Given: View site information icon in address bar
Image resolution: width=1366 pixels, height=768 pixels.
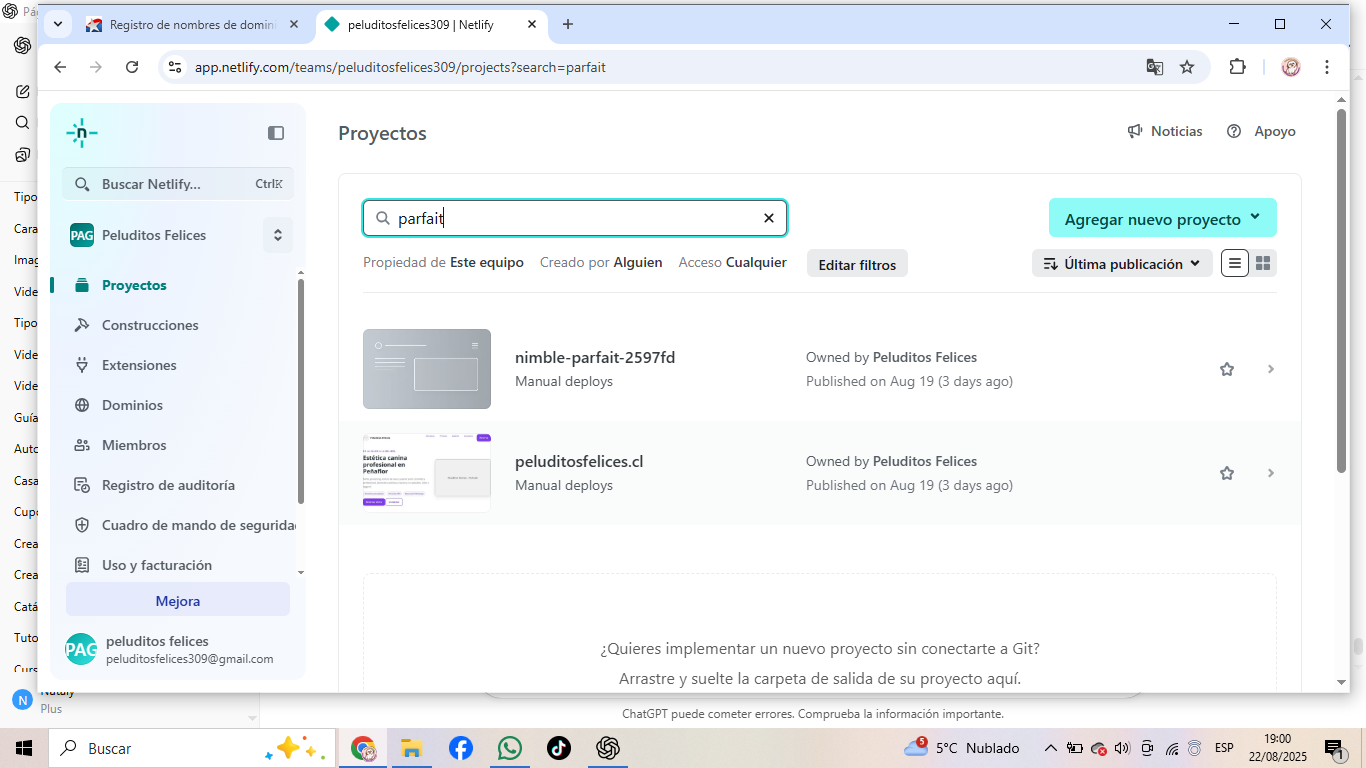Looking at the screenshot, I should pos(175,67).
